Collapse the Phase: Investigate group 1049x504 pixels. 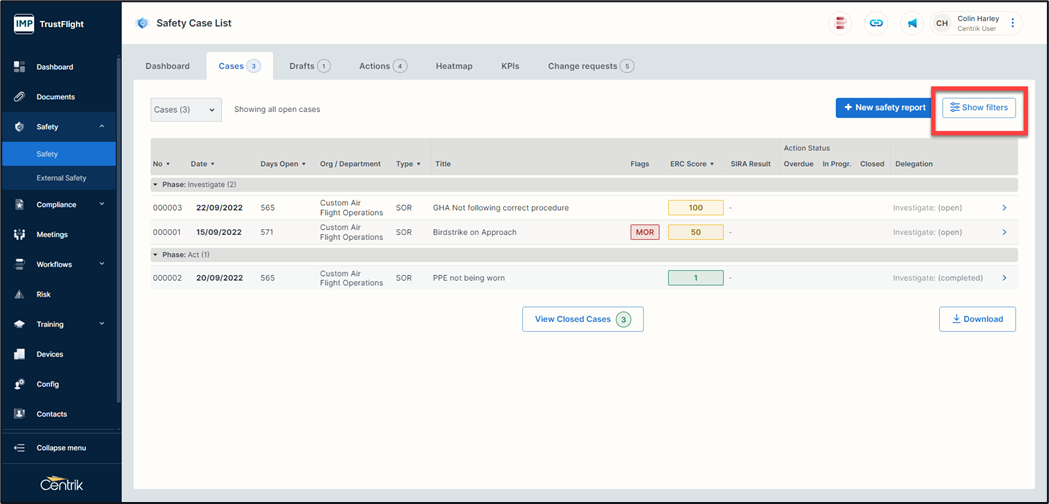pos(155,185)
